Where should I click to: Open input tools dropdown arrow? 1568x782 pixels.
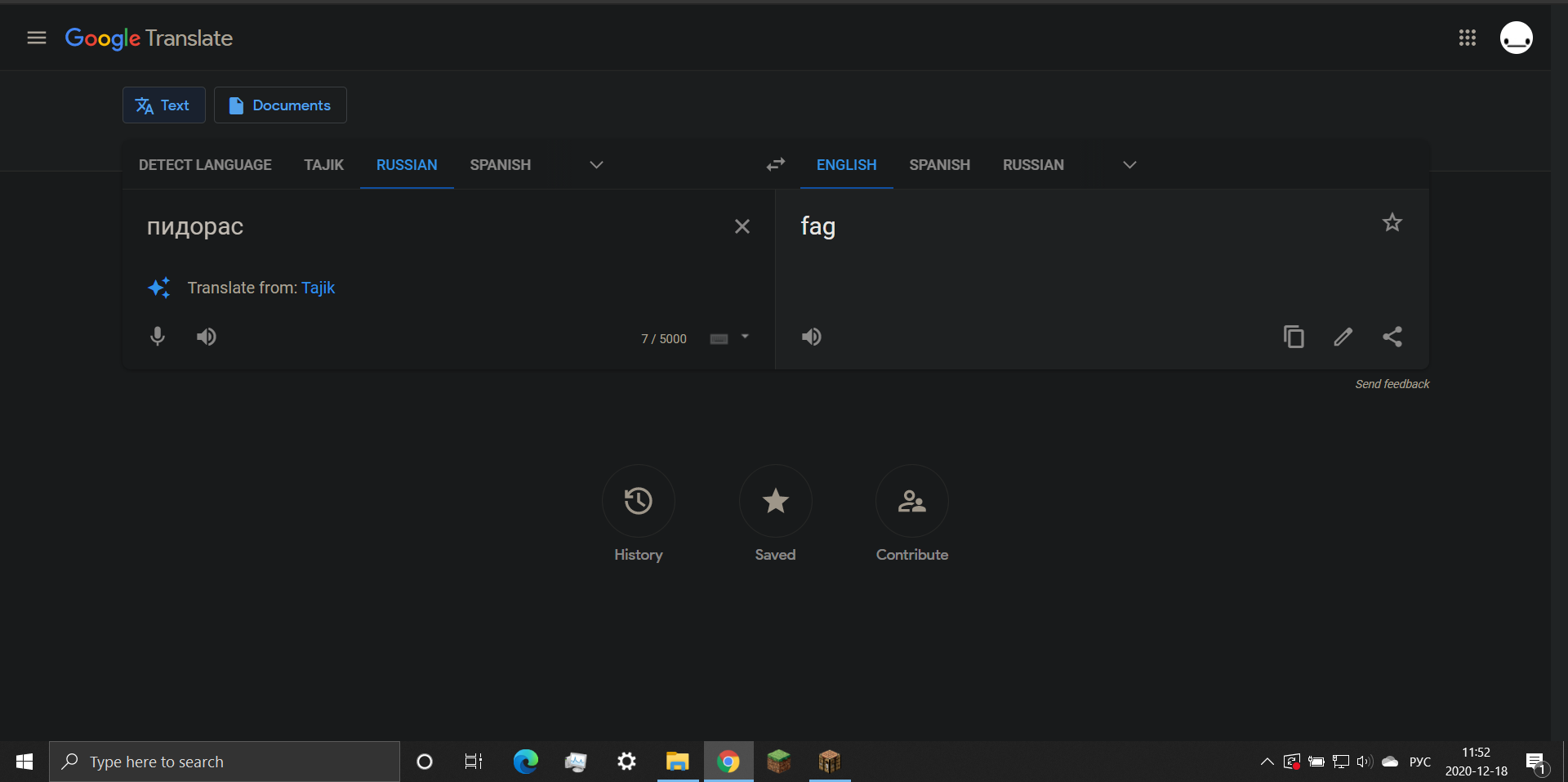[x=745, y=337]
